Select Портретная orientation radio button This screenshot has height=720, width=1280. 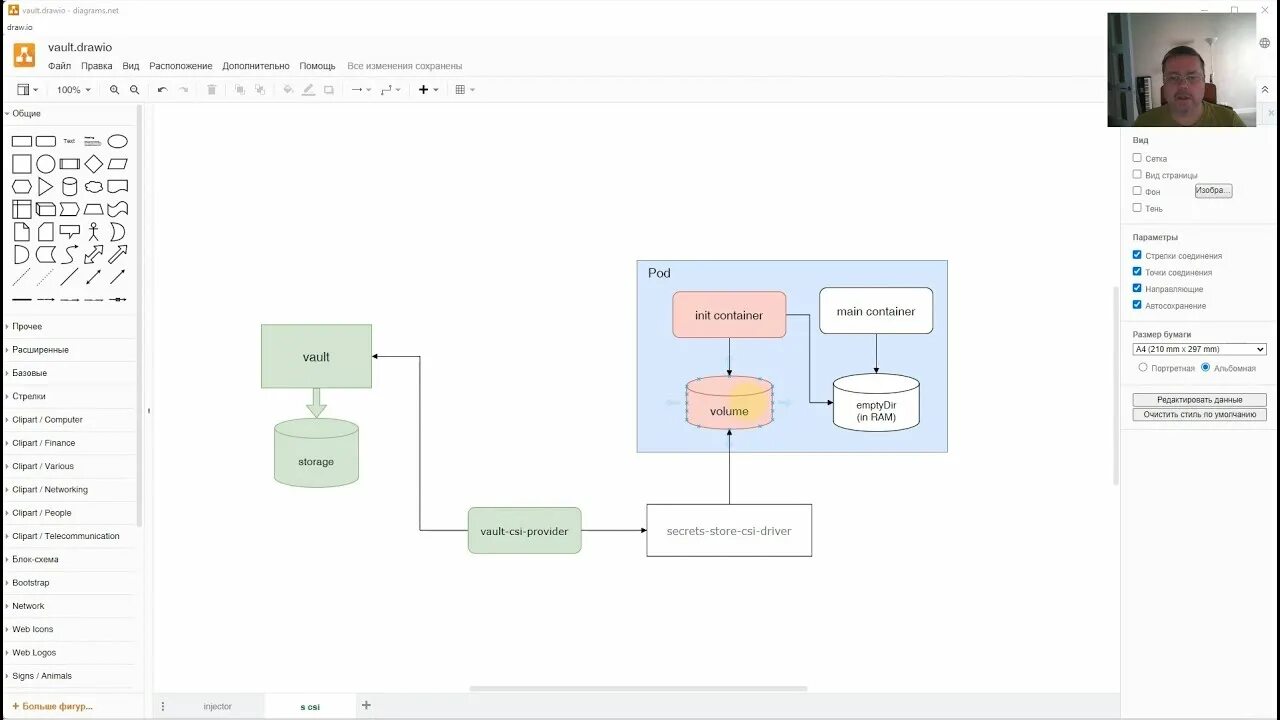1143,367
